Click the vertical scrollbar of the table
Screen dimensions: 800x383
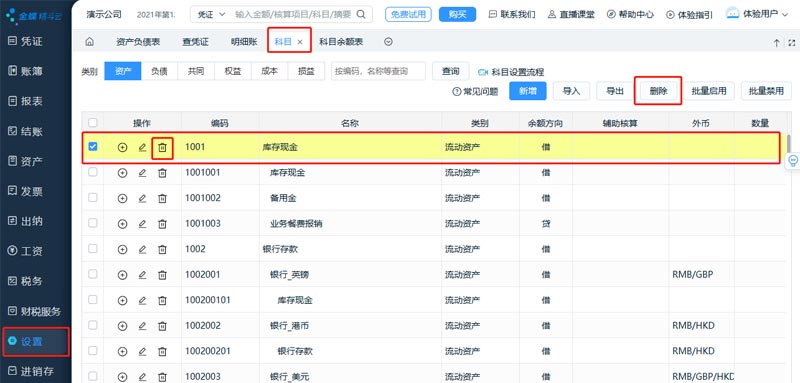[789, 144]
